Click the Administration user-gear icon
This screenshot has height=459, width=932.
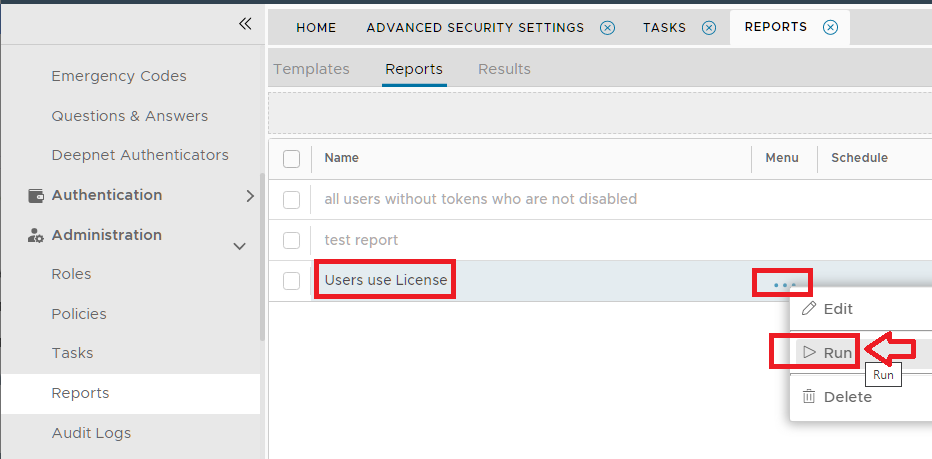coord(36,235)
